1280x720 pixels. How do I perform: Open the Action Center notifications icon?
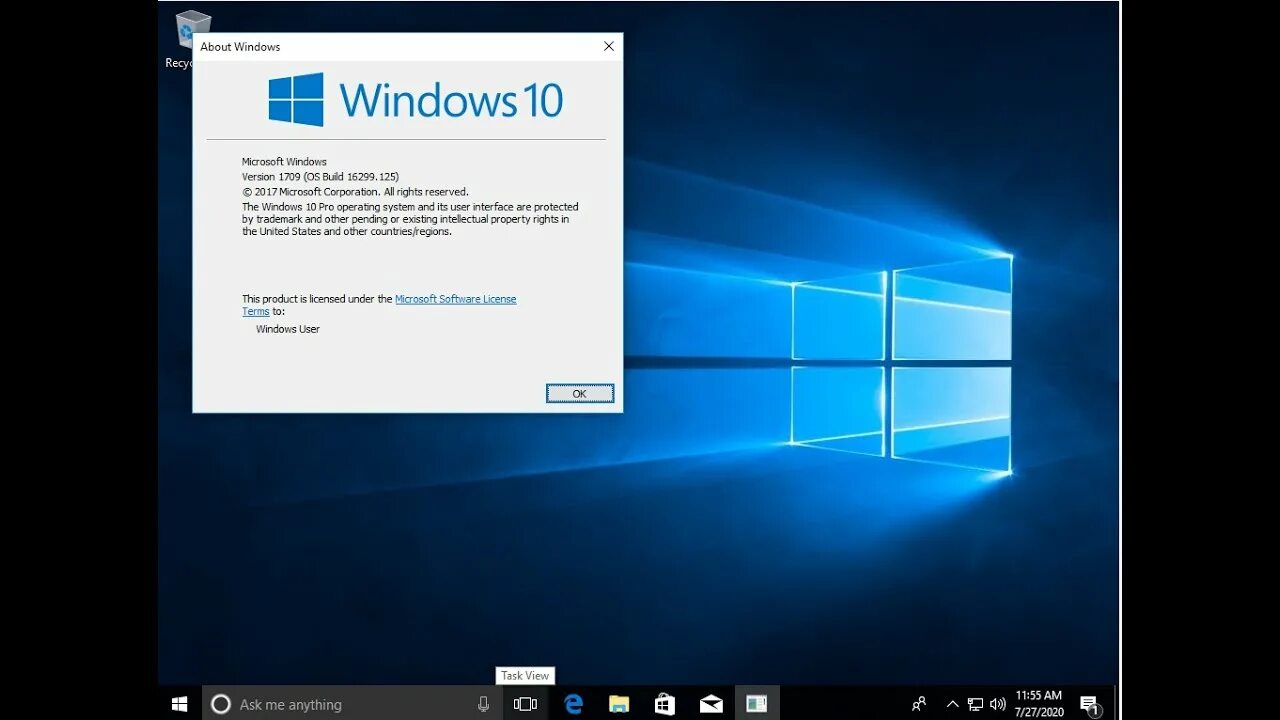click(x=1090, y=705)
